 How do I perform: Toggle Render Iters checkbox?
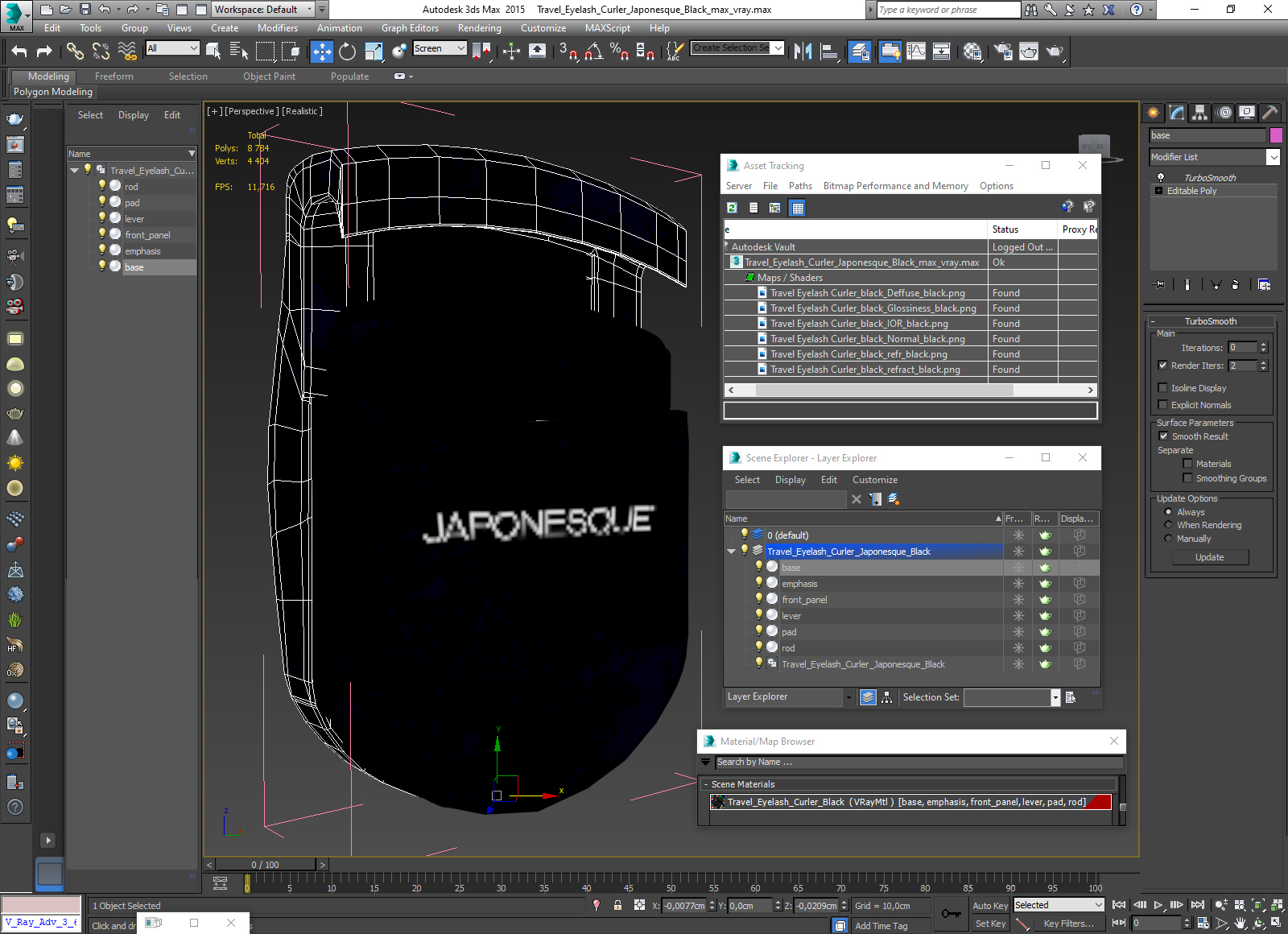1162,366
